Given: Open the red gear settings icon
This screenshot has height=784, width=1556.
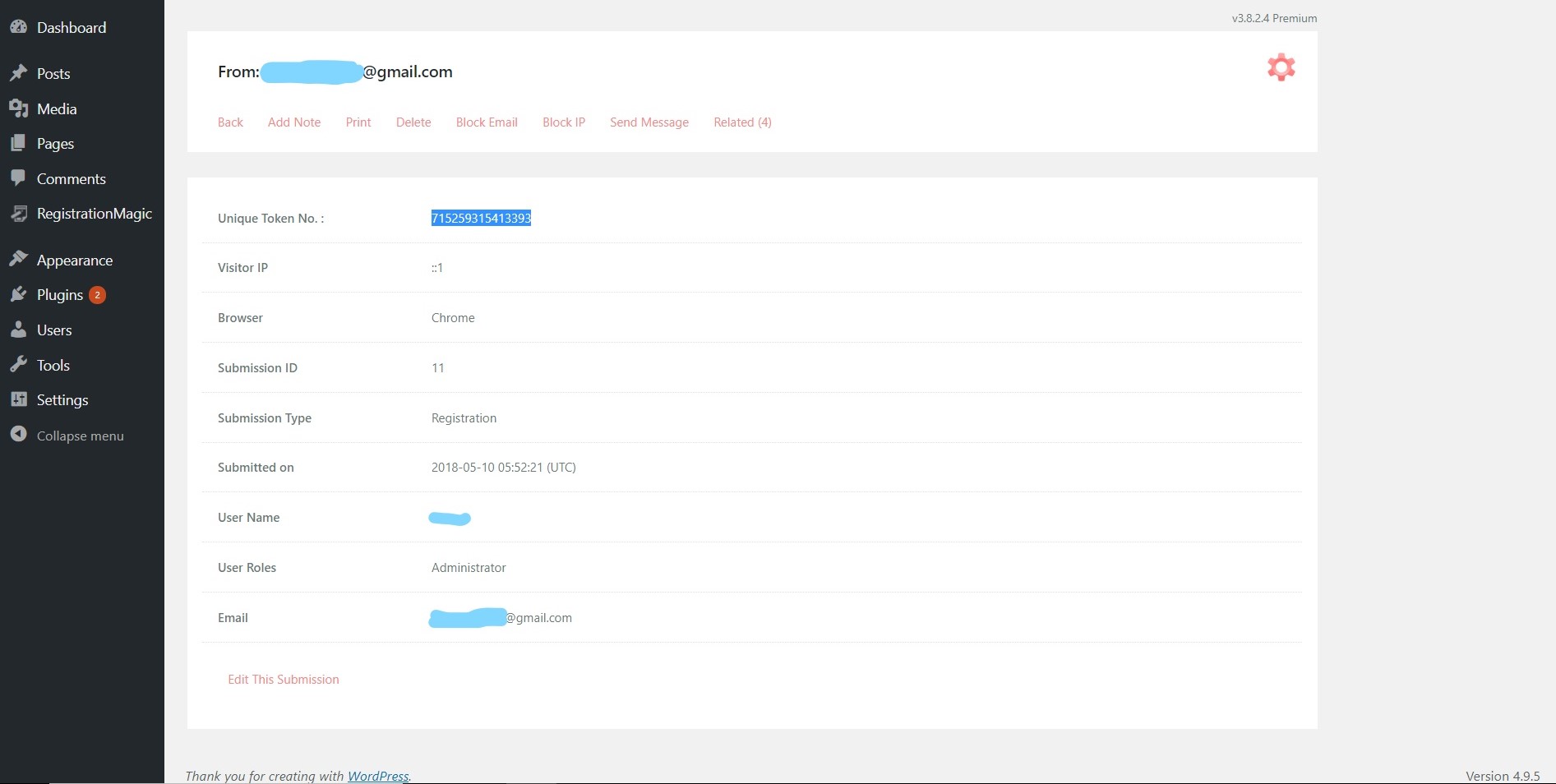Looking at the screenshot, I should click(x=1281, y=67).
